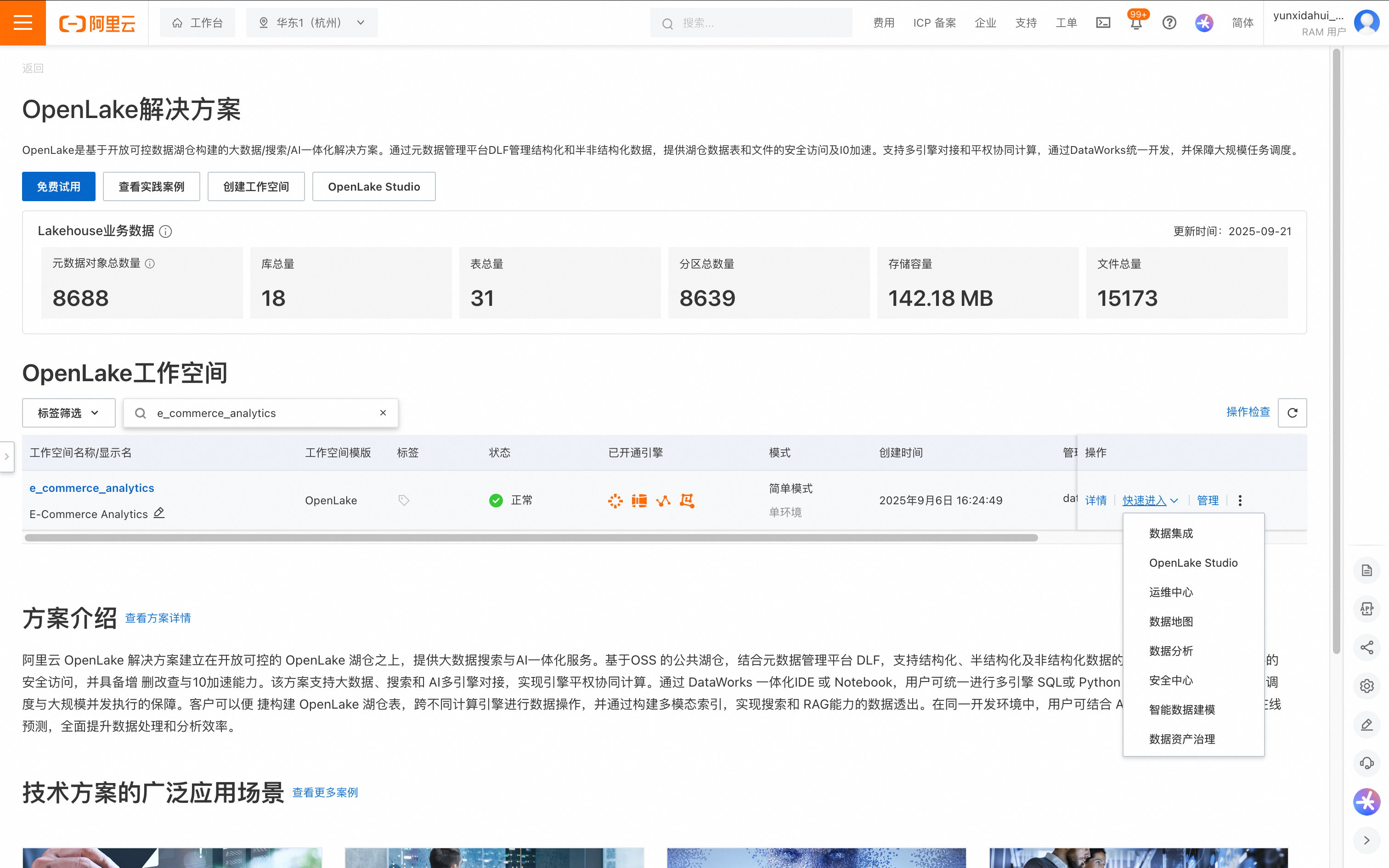Click the refresh workspace list button

coord(1292,413)
